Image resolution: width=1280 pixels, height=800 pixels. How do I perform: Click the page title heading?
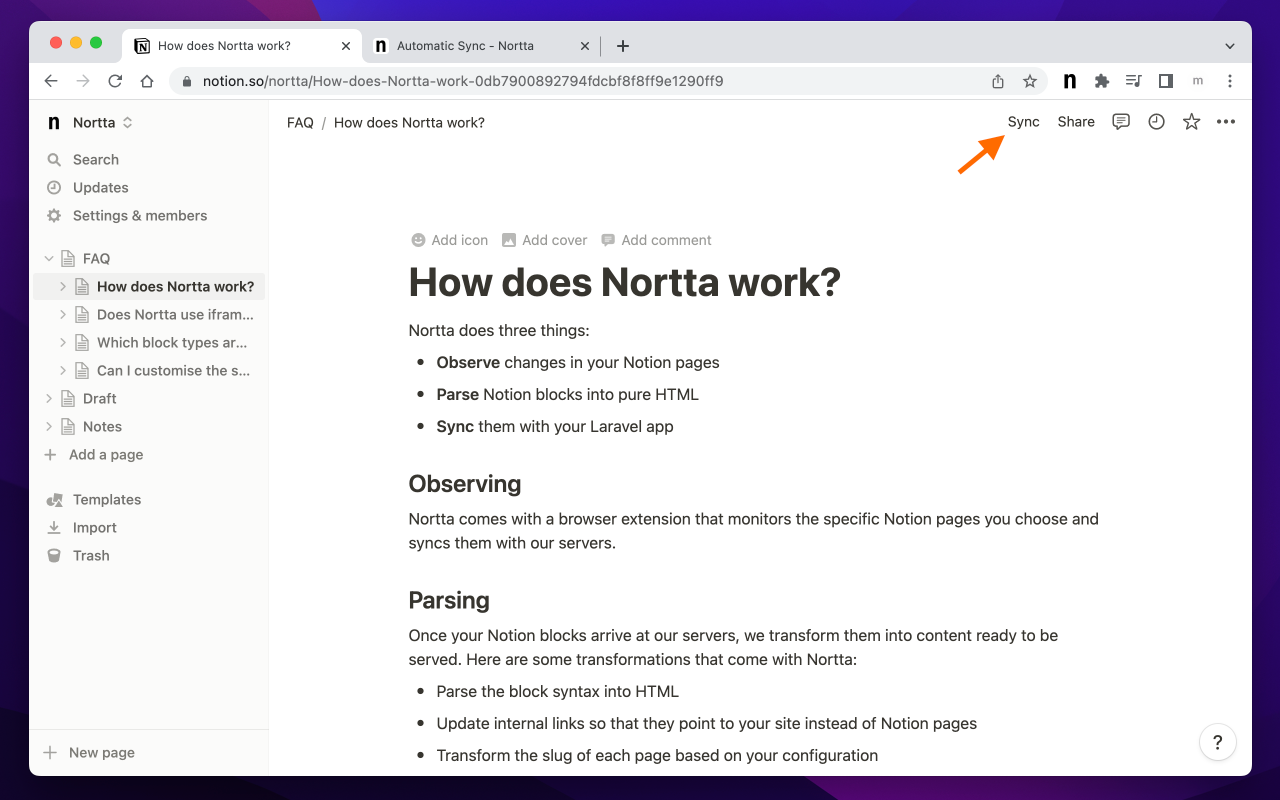coord(625,283)
